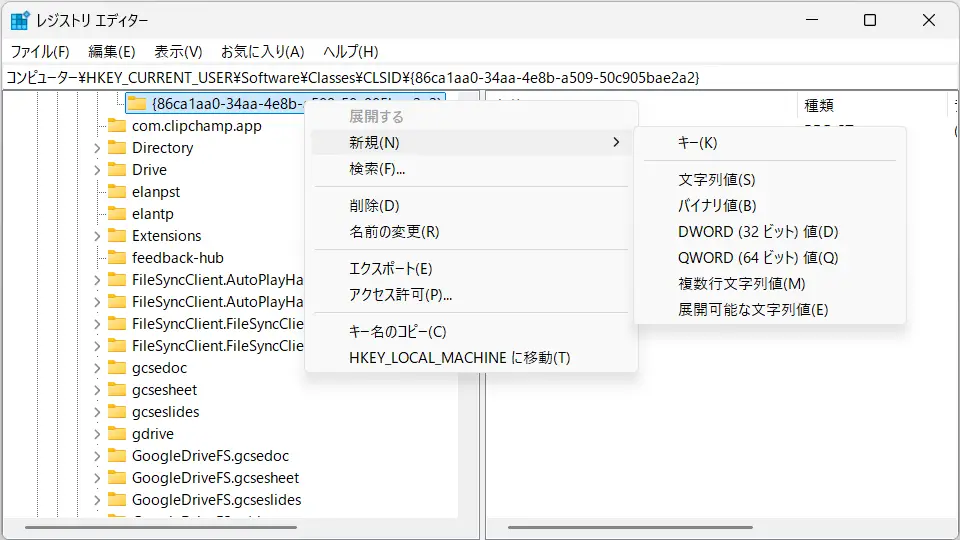
Task: Click the gcsesheet folder icon
Action: click(117, 390)
